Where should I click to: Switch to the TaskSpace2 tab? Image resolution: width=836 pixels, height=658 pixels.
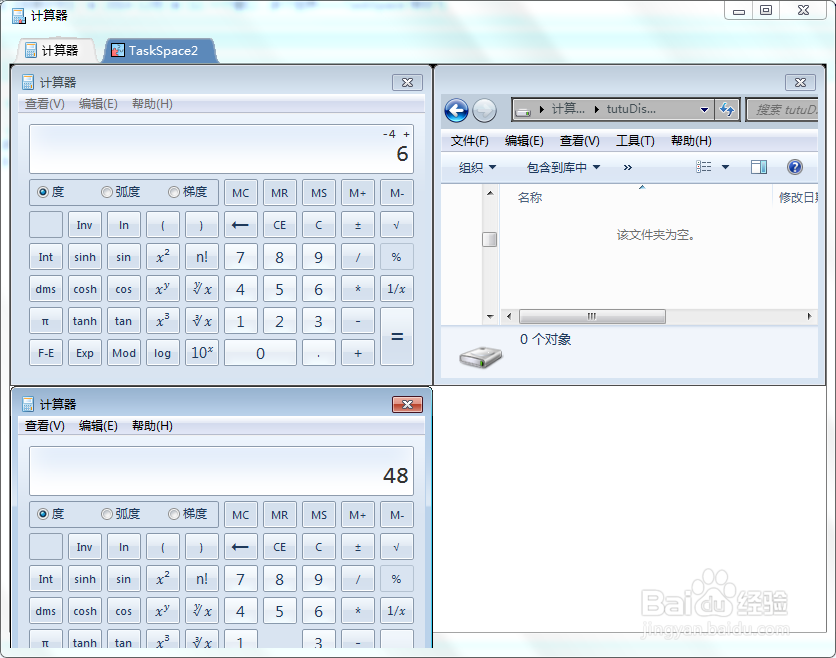[160, 51]
